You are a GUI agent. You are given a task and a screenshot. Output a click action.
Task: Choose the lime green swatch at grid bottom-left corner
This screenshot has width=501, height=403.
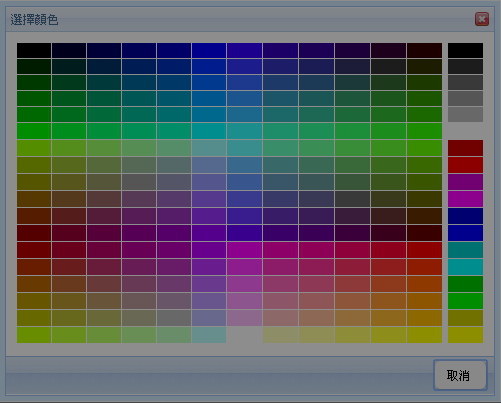(34, 335)
